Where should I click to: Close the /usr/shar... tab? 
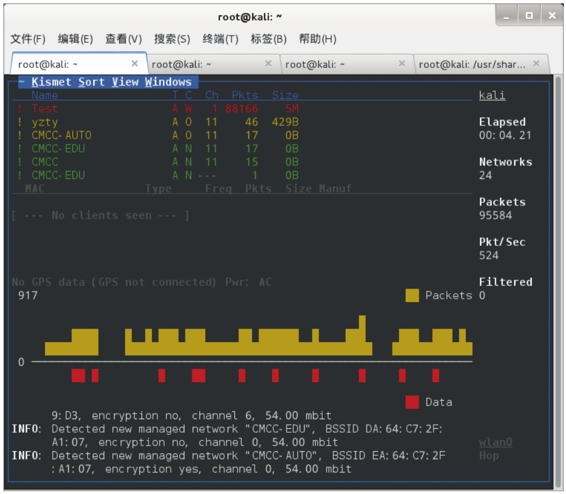pos(536,64)
